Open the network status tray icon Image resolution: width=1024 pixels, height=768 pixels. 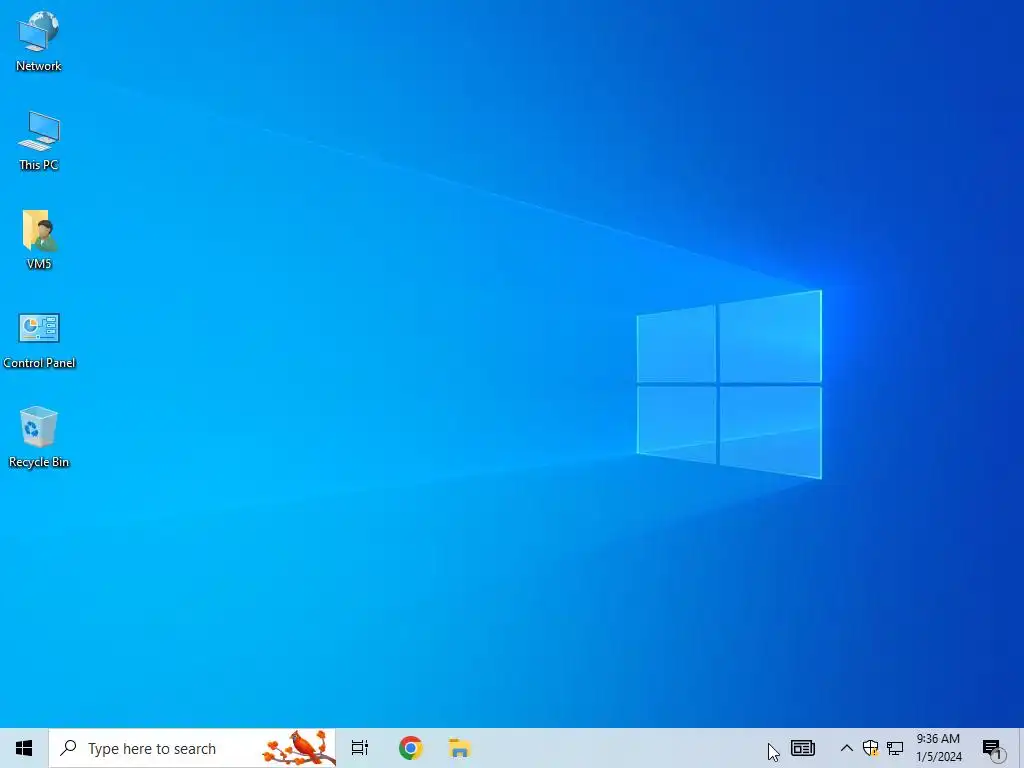pyautogui.click(x=895, y=748)
